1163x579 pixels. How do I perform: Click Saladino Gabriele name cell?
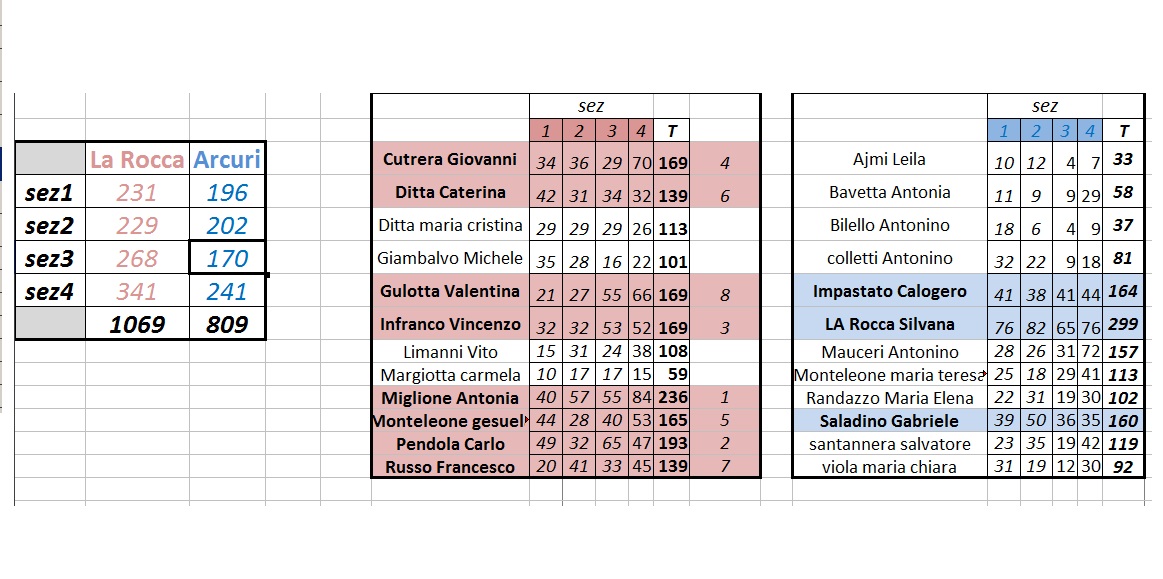coord(889,420)
